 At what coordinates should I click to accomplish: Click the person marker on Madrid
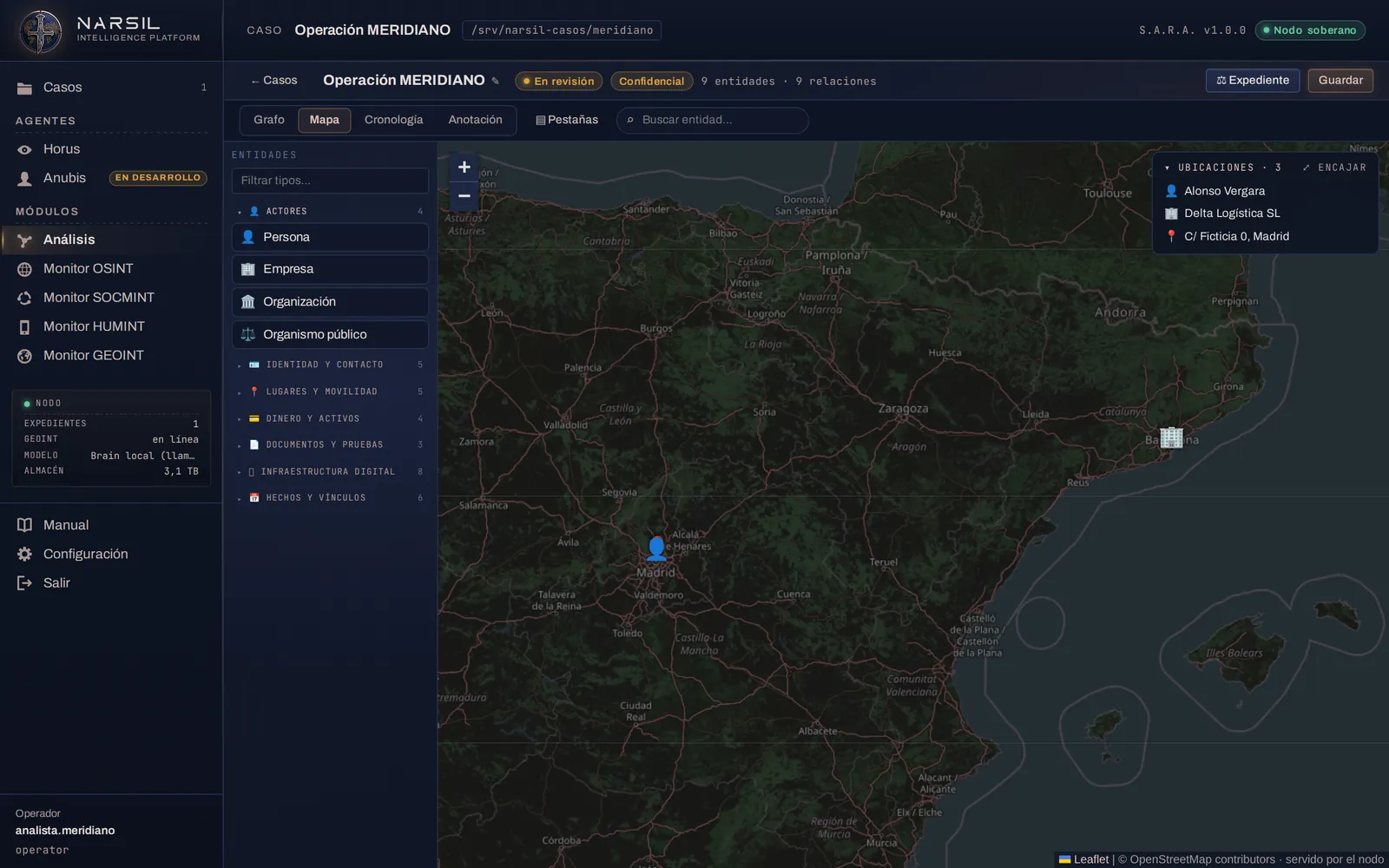click(656, 548)
